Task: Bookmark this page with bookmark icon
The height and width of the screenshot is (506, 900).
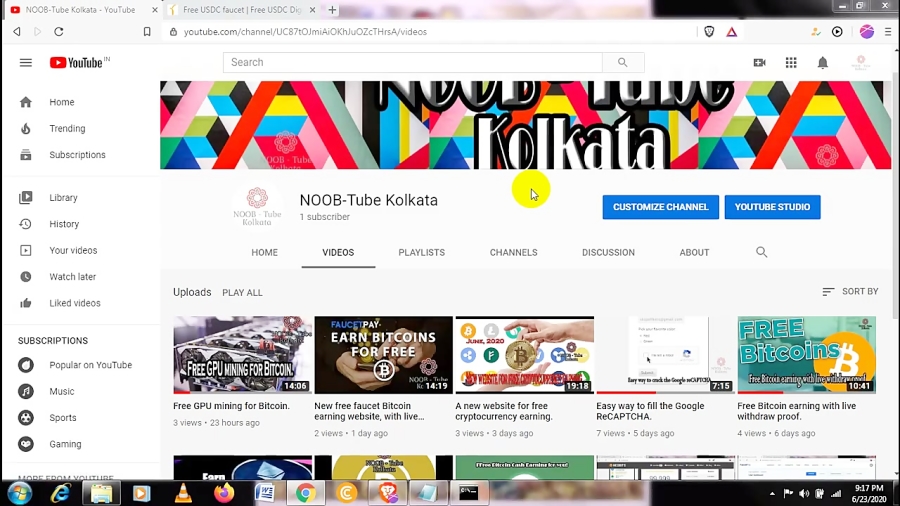Action: point(147,32)
